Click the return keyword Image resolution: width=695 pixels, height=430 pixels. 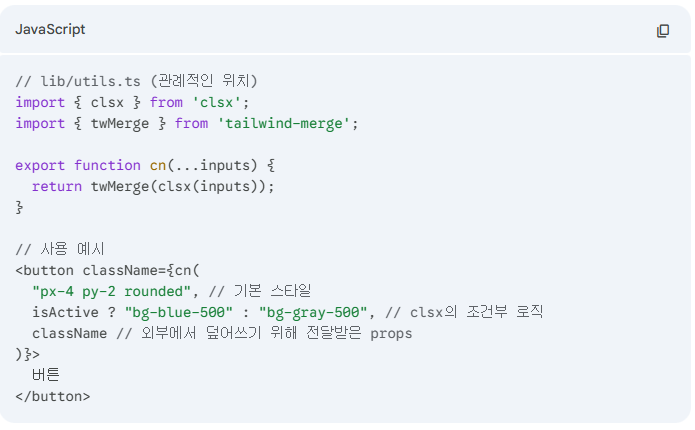56,186
